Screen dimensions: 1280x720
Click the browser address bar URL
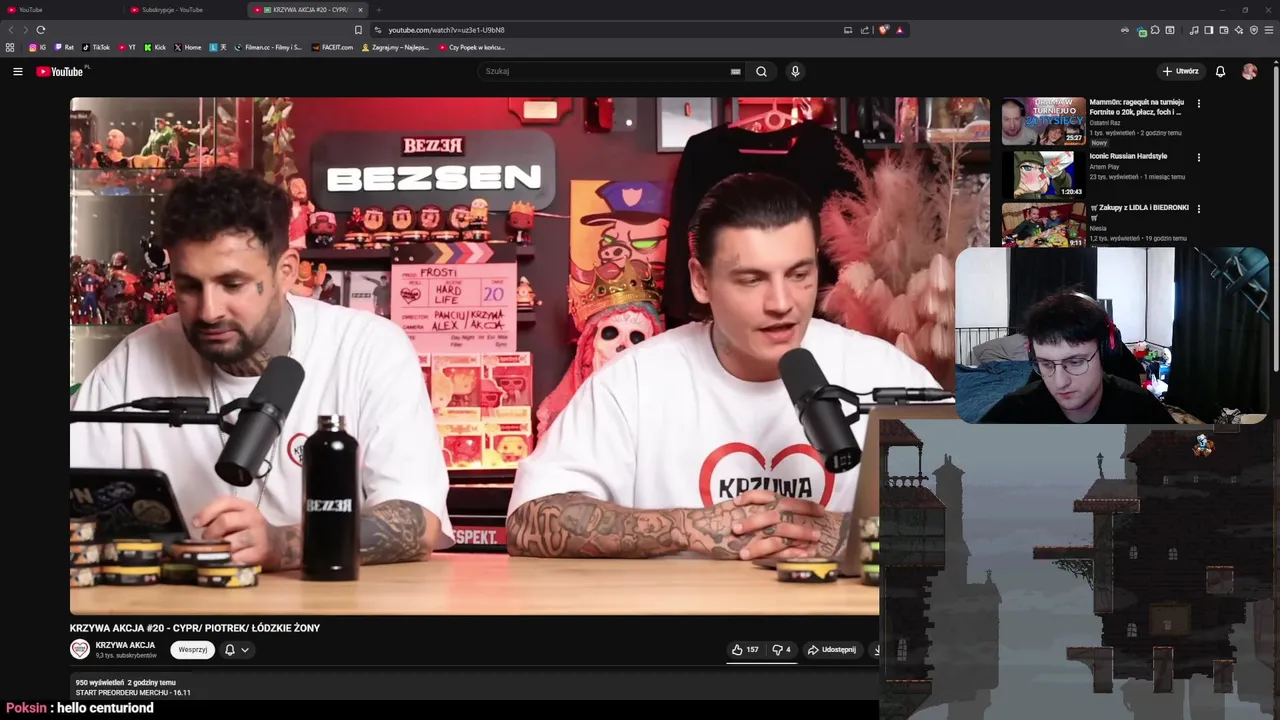pos(446,30)
